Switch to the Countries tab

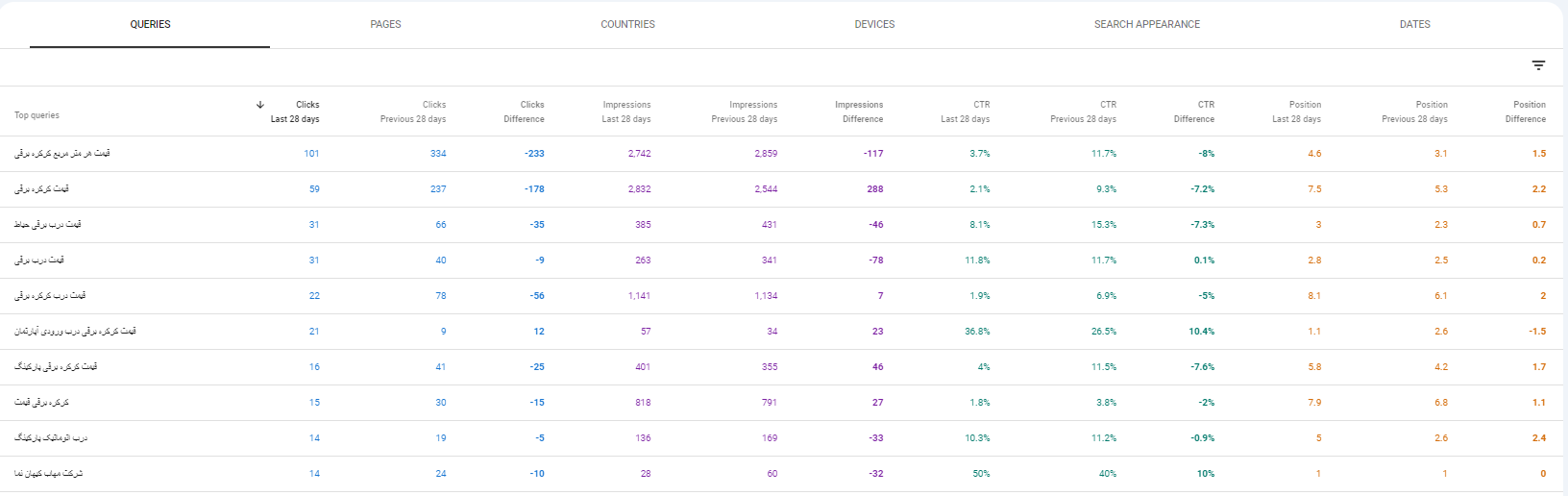(x=627, y=24)
